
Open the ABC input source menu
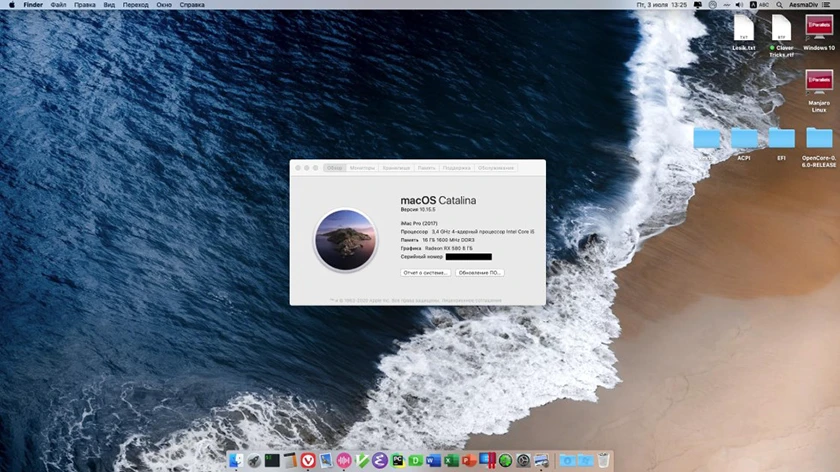click(759, 5)
